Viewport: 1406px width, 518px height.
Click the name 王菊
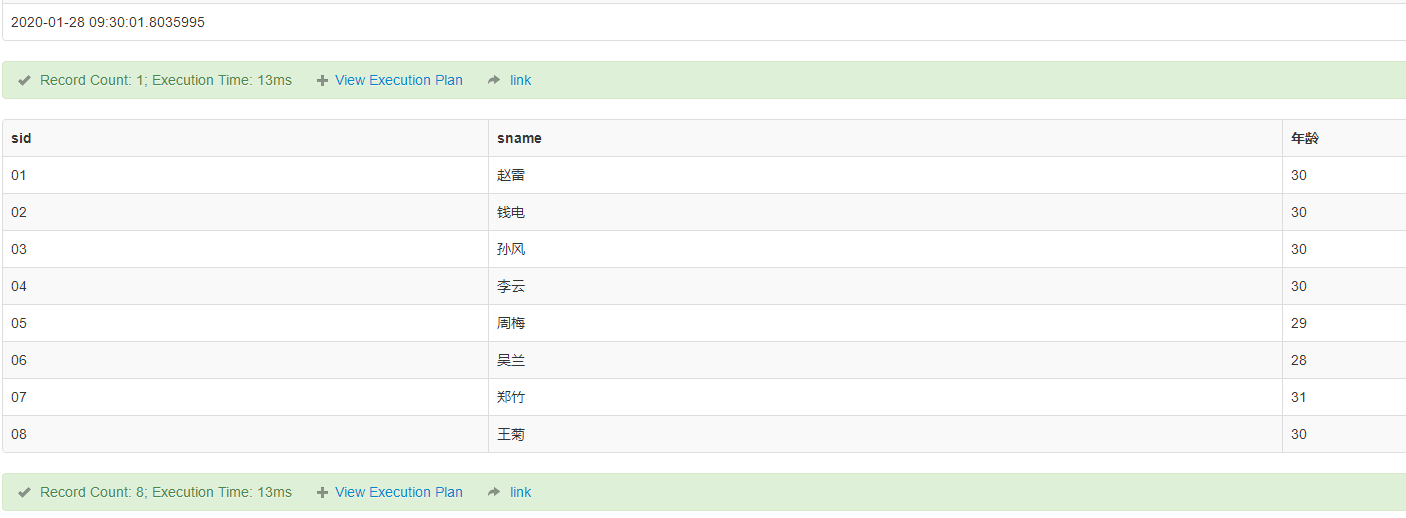[511, 434]
